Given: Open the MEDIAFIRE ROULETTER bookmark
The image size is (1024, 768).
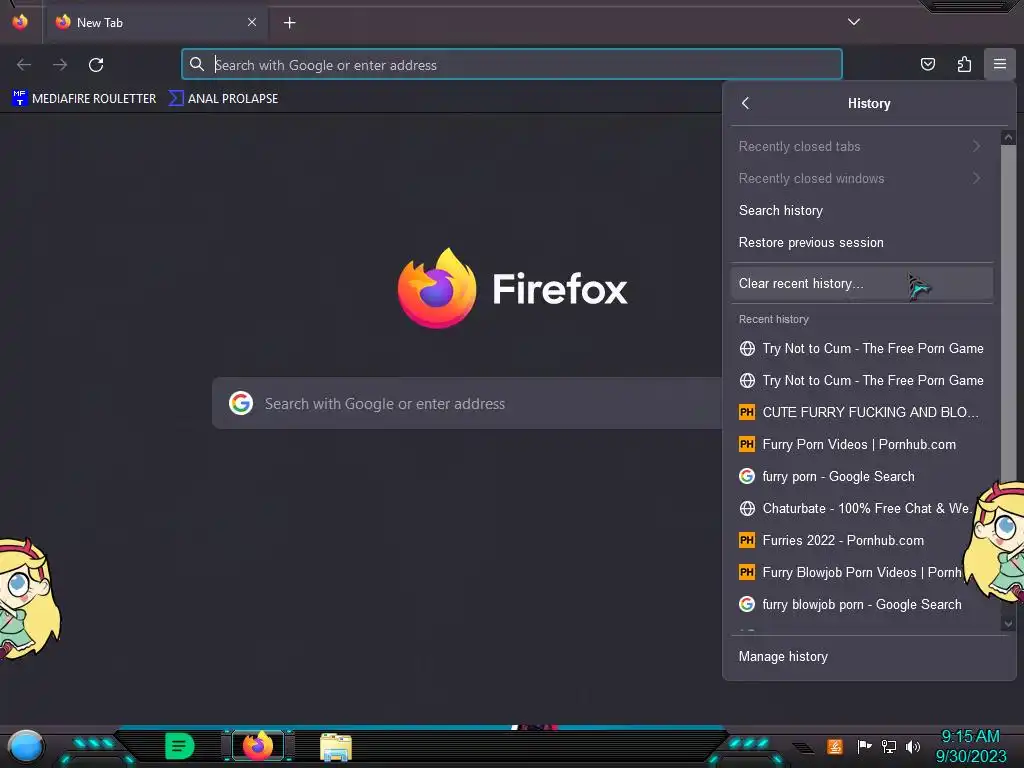Looking at the screenshot, I should (x=84, y=99).
